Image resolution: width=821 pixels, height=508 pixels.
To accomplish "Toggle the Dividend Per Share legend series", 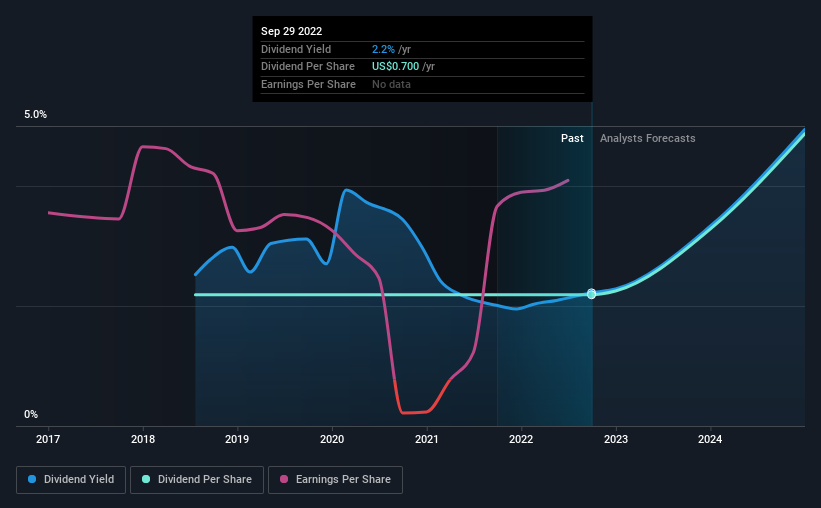I will 197,480.
